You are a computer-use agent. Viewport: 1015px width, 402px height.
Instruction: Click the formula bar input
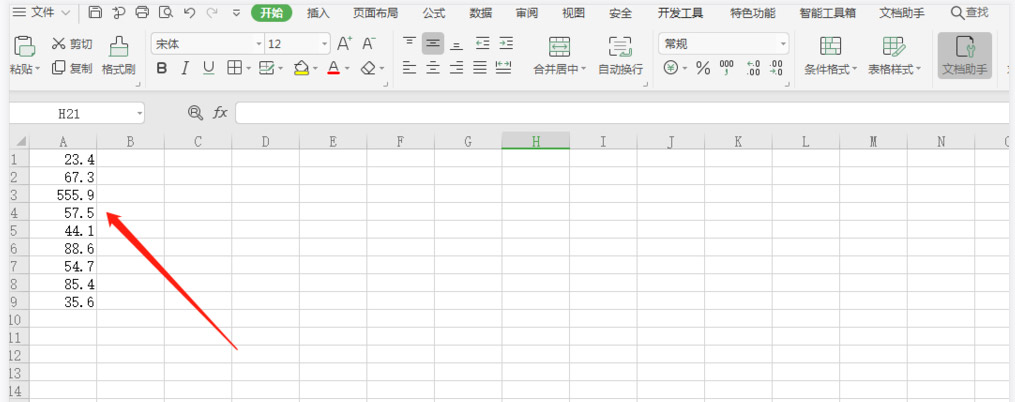click(x=623, y=113)
